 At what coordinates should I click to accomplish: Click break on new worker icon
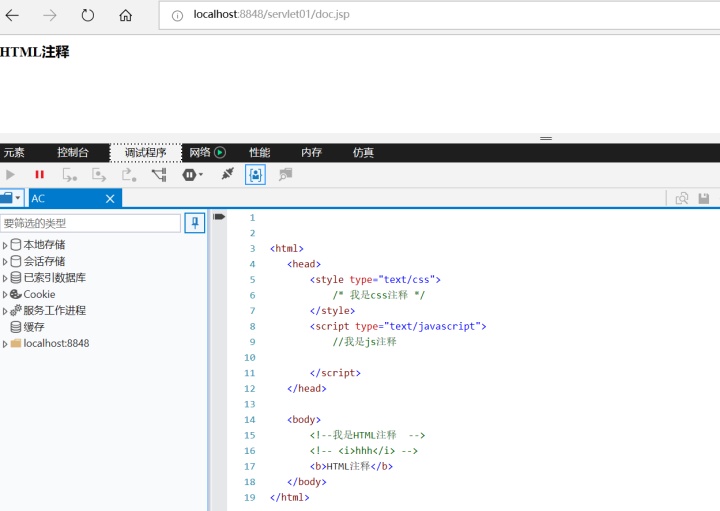coord(159,175)
